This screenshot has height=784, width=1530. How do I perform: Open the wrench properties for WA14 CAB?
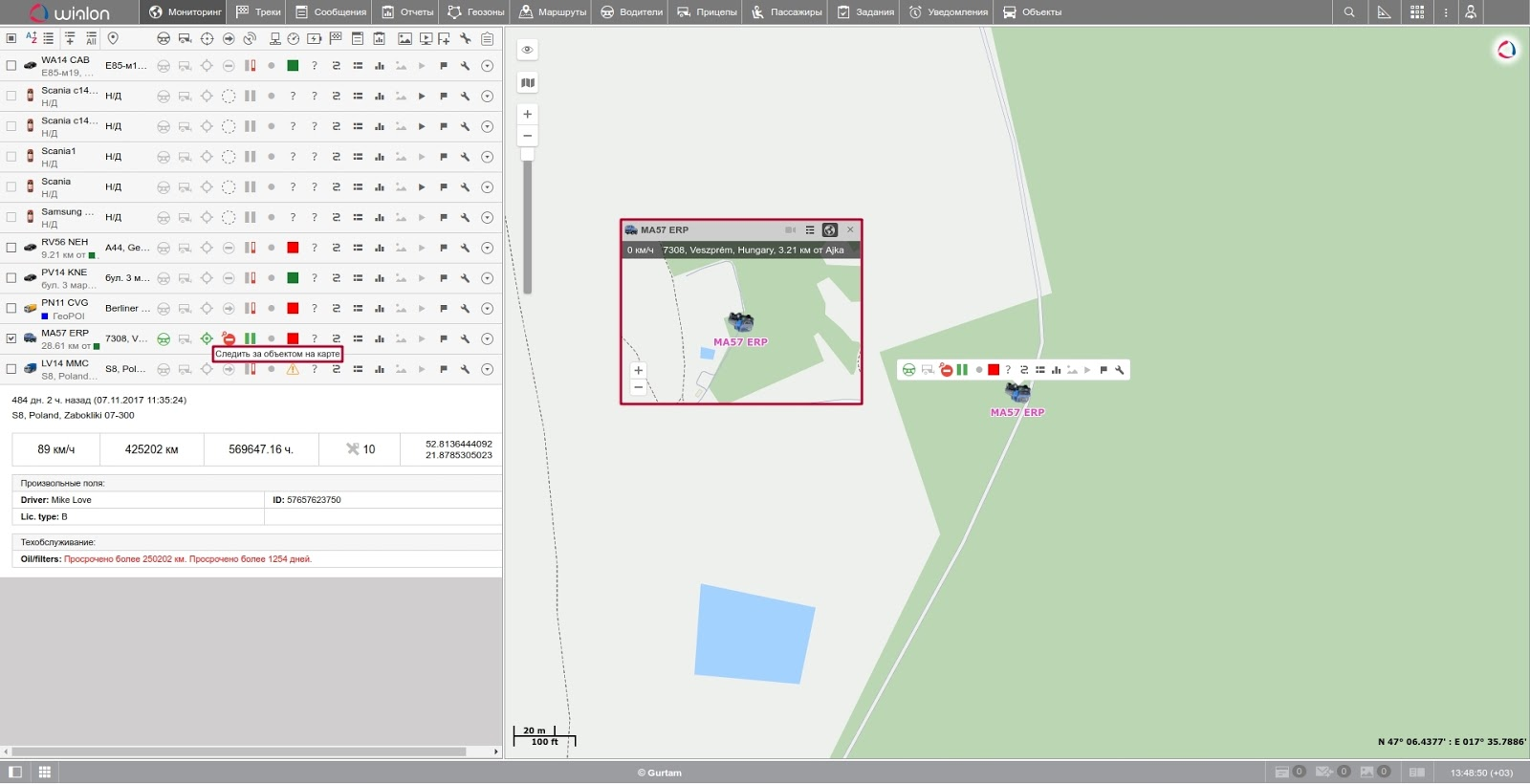pyautogui.click(x=465, y=66)
